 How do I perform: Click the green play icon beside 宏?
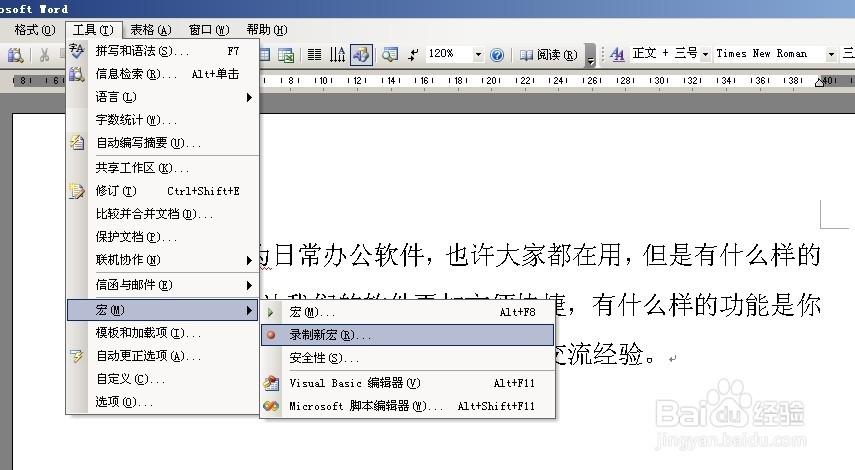270,312
